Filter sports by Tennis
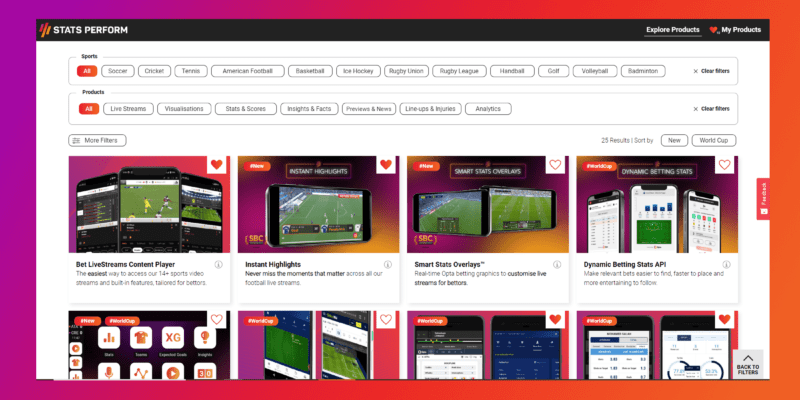The height and width of the screenshot is (400, 800). coord(191,71)
